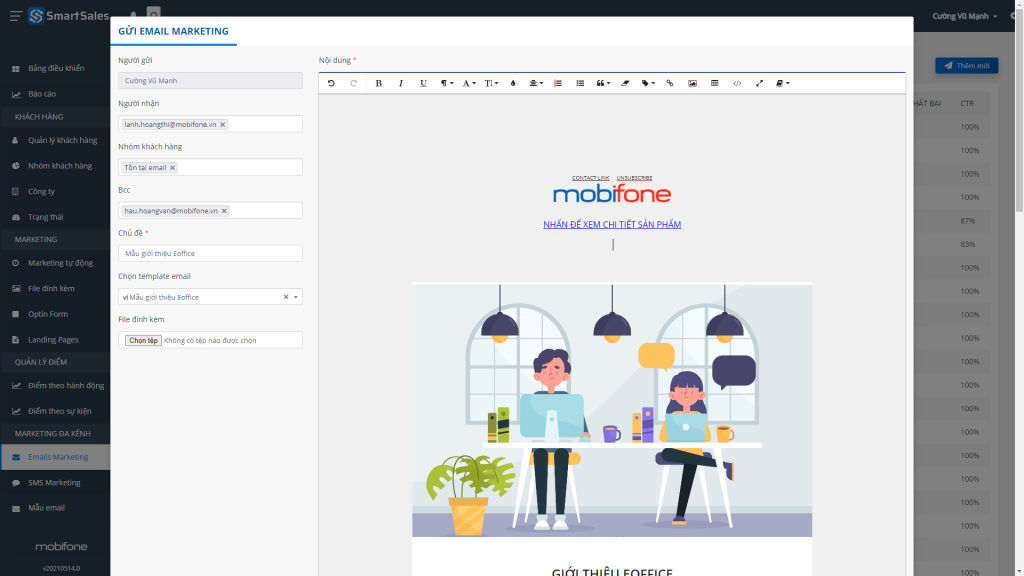Insert image via picture icon
Viewport: 1024px width, 576px height.
click(692, 83)
